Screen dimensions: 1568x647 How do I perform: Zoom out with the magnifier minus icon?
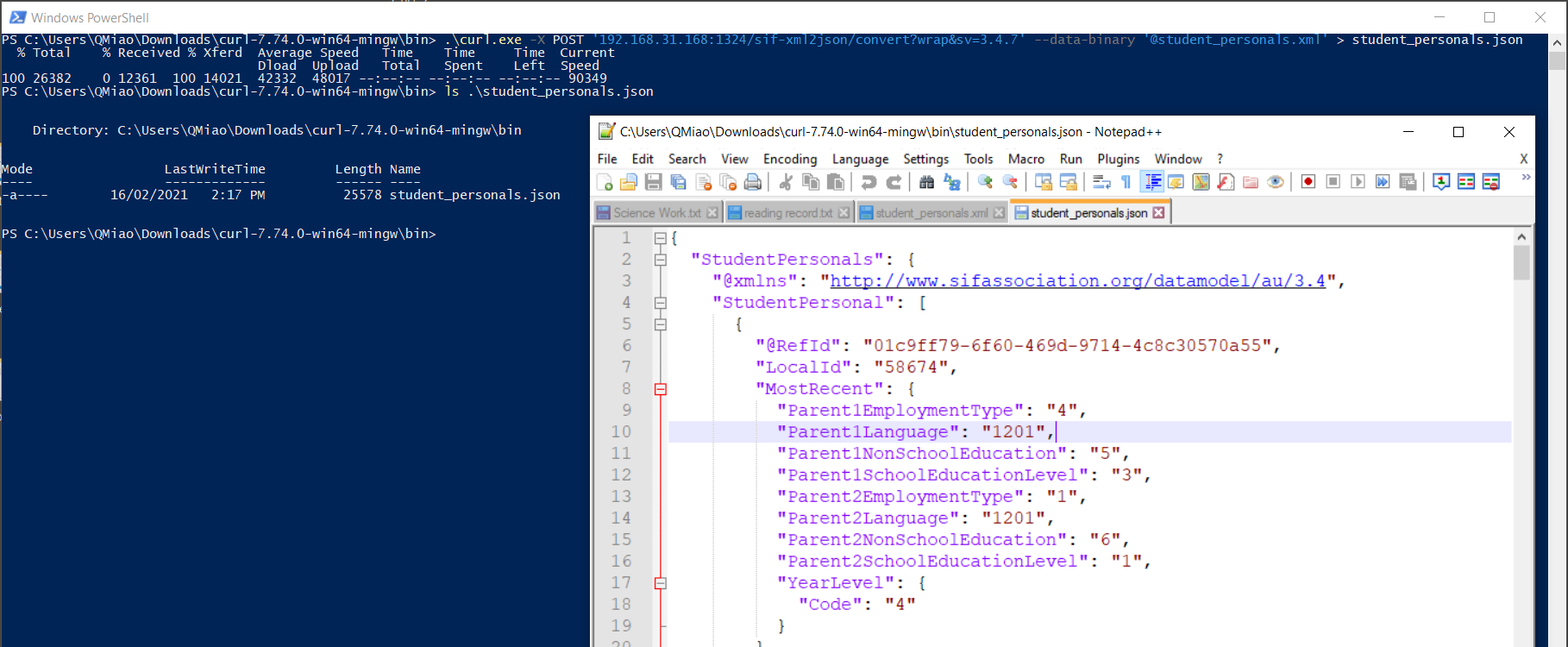pos(1010,182)
